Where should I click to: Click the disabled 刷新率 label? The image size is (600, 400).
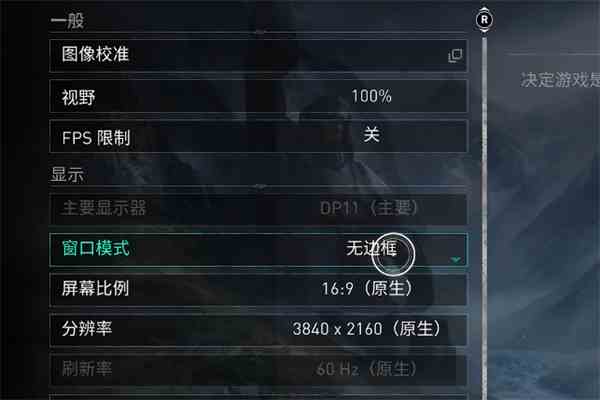87,369
